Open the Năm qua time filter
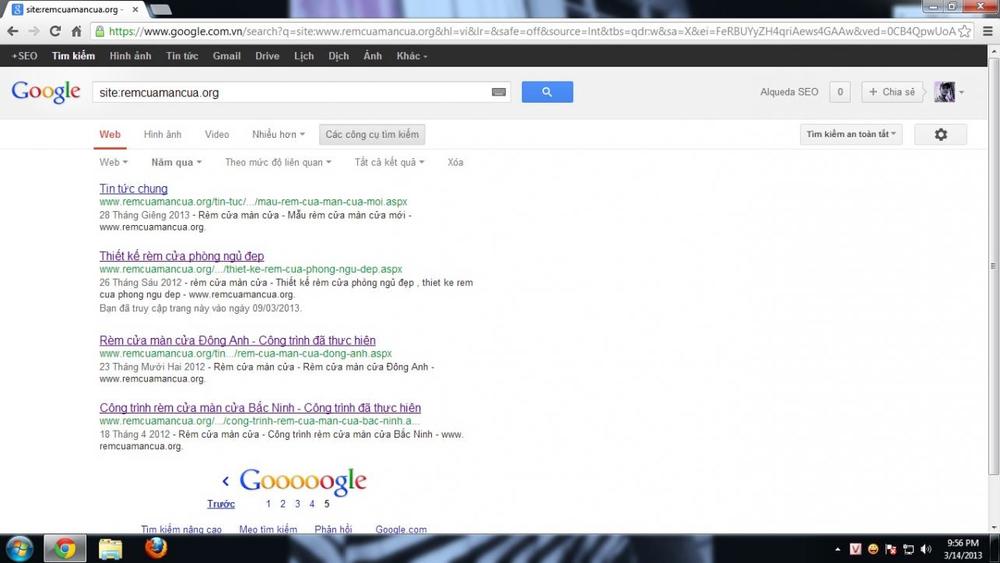Viewport: 1000px width, 563px height. (x=176, y=163)
